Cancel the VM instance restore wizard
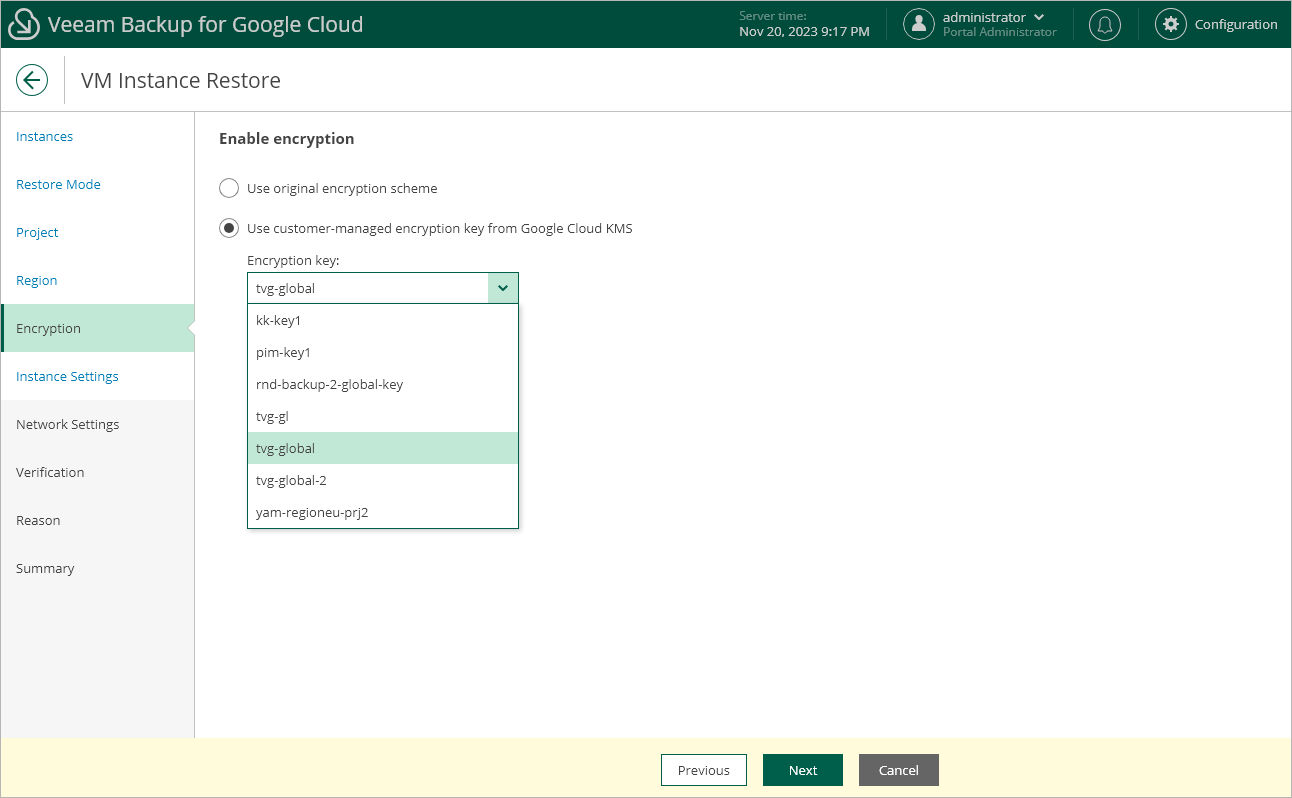Image resolution: width=1292 pixels, height=798 pixels. pos(899,770)
